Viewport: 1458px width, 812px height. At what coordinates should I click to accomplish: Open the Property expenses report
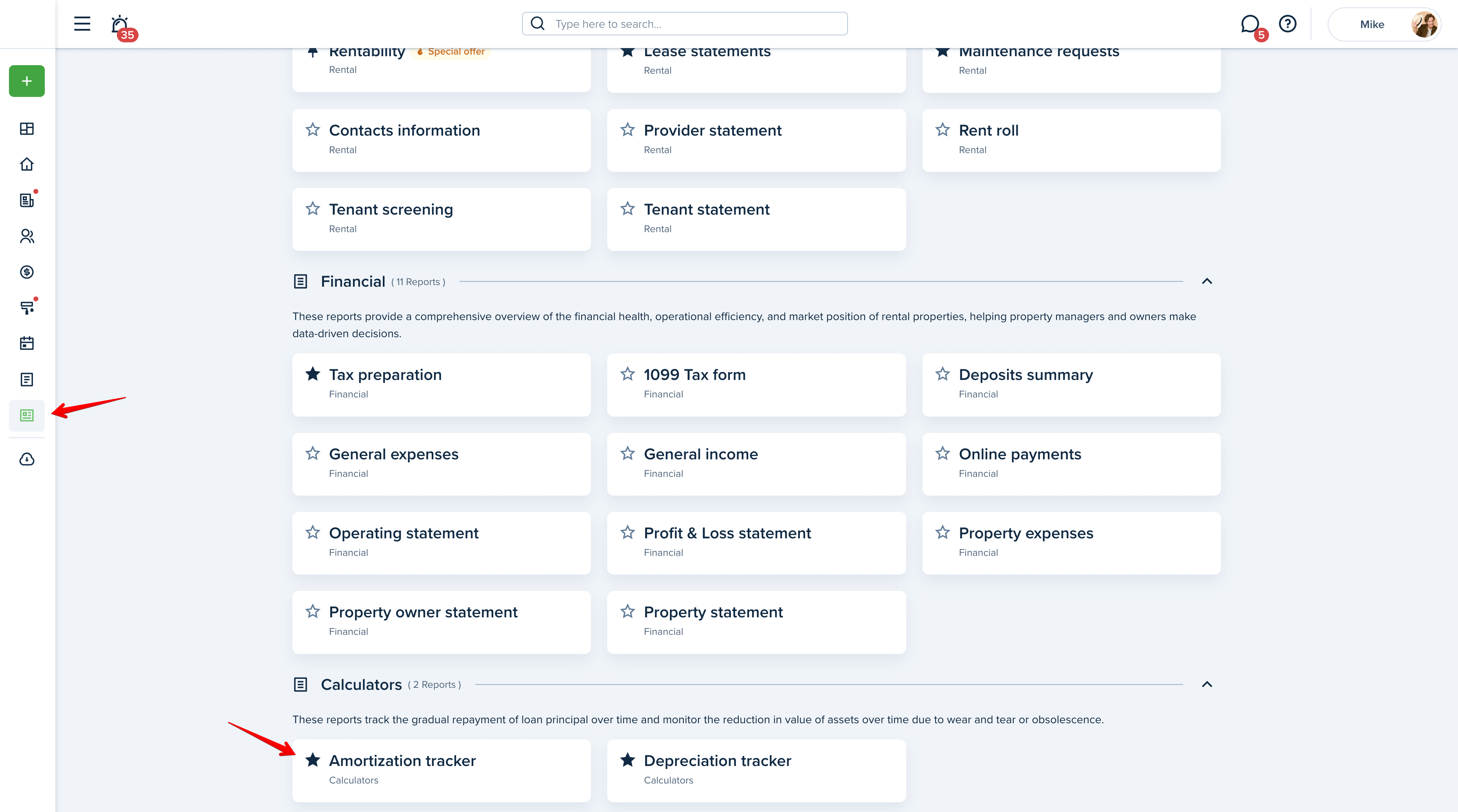click(1071, 543)
